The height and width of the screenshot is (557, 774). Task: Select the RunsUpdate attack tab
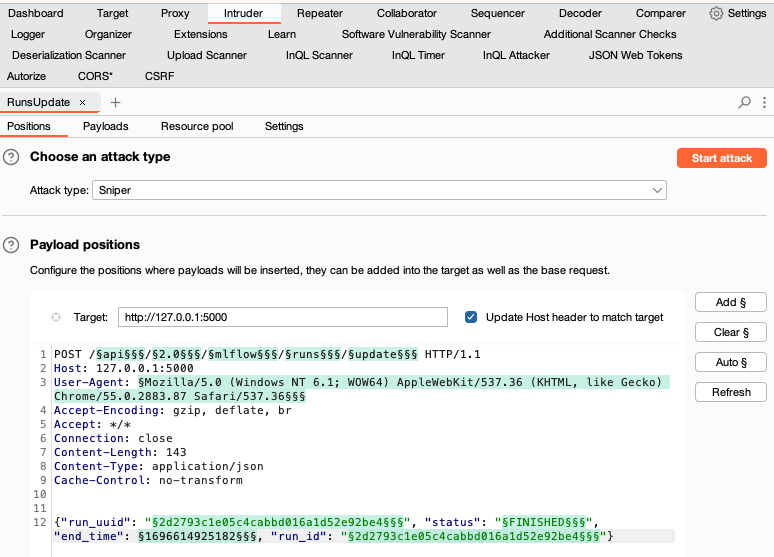click(39, 102)
